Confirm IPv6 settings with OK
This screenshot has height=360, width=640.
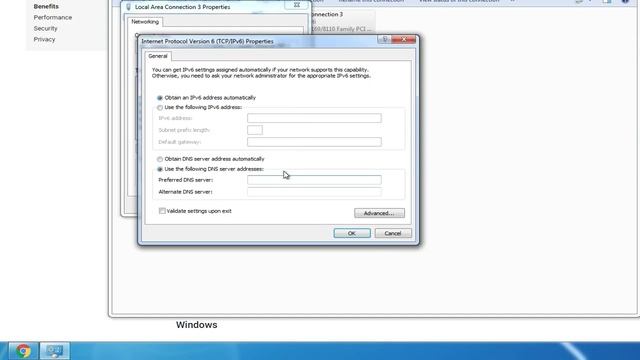pos(352,233)
